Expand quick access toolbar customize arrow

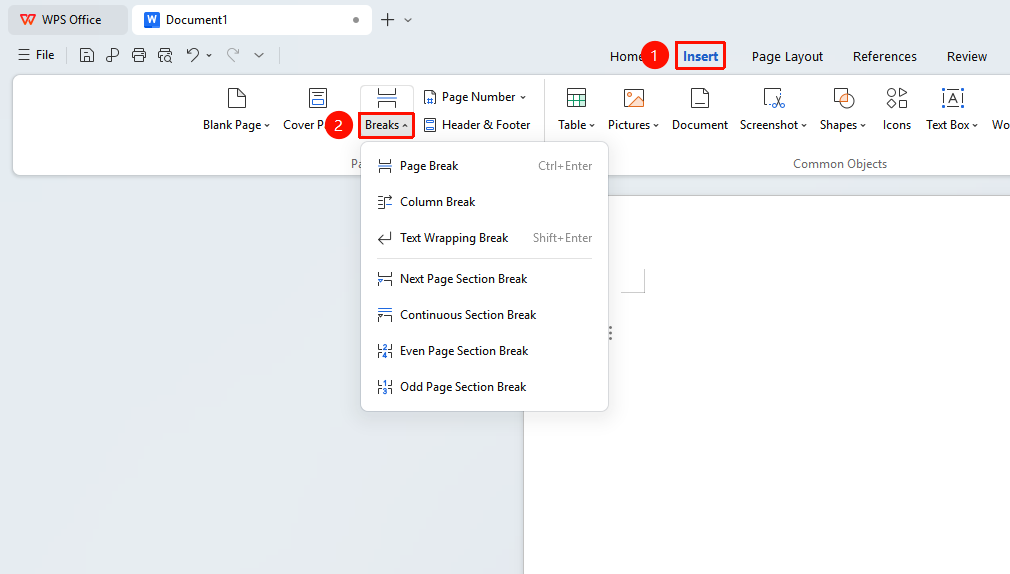(x=259, y=55)
